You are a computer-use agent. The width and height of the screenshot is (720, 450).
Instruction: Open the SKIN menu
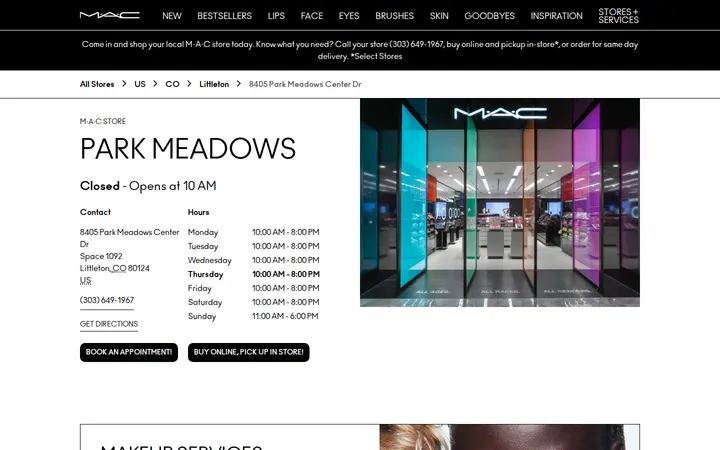(439, 16)
